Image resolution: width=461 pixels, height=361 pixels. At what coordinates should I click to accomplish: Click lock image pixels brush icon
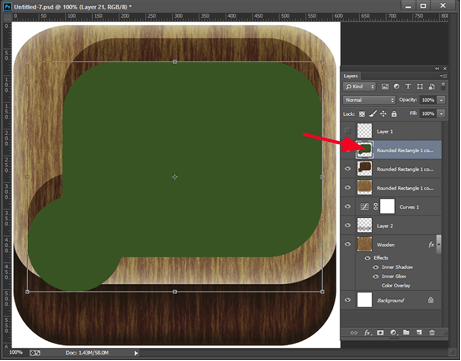373,114
